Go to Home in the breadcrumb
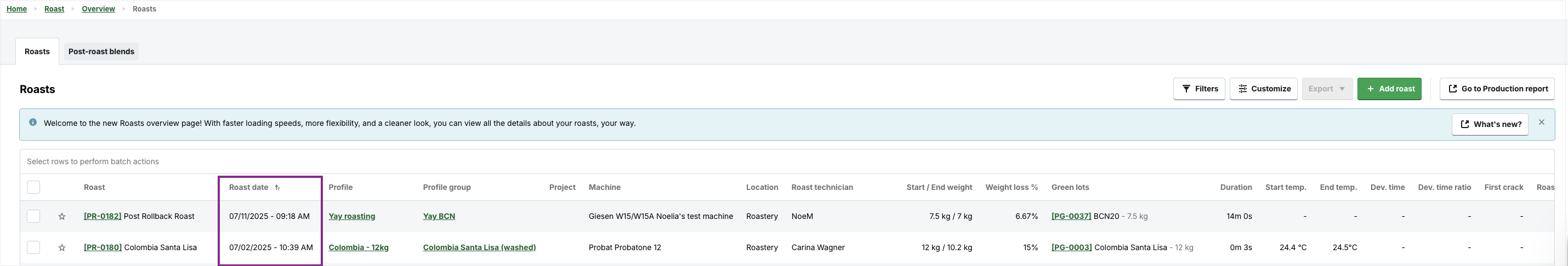 pyautogui.click(x=16, y=9)
